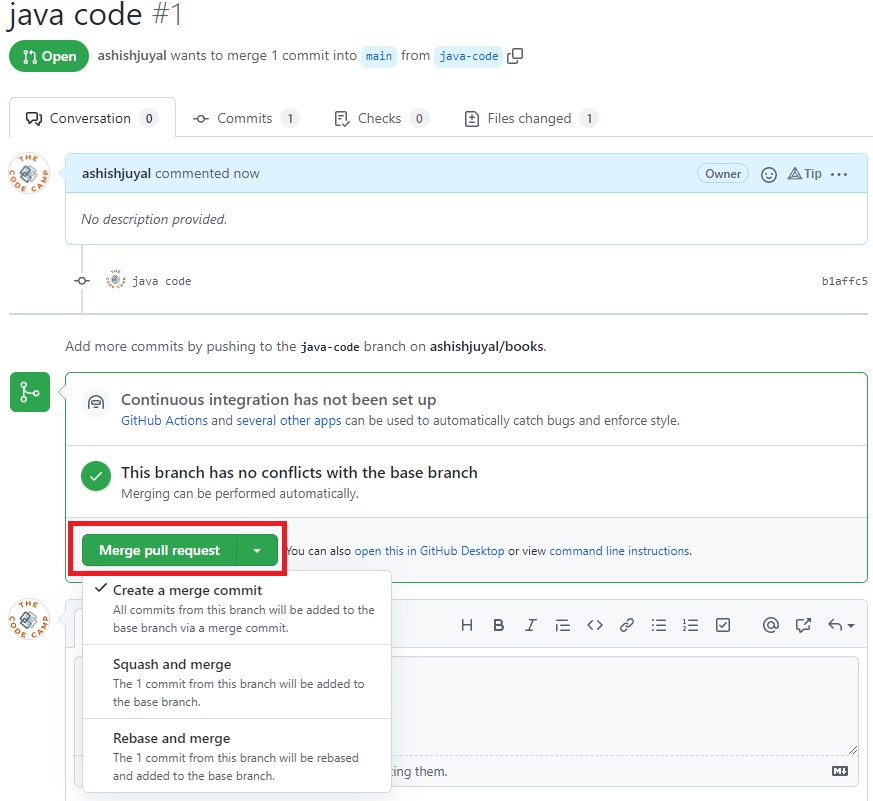Viewport: 873px width, 801px height.
Task: Open the emoji reaction picker on comment
Action: pos(769,174)
